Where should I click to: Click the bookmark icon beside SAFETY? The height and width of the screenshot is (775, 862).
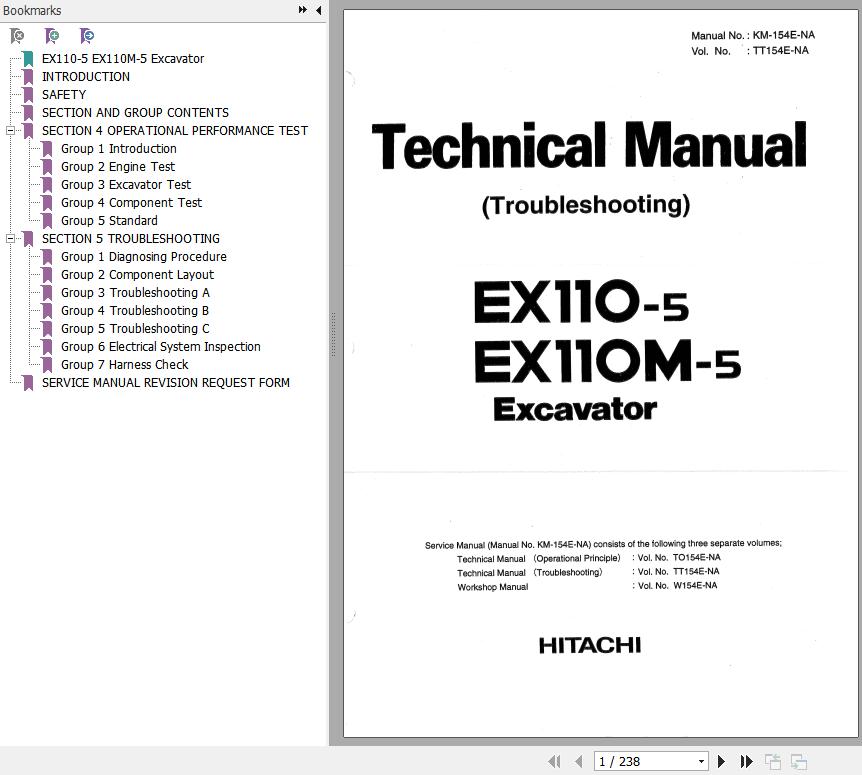(28, 95)
